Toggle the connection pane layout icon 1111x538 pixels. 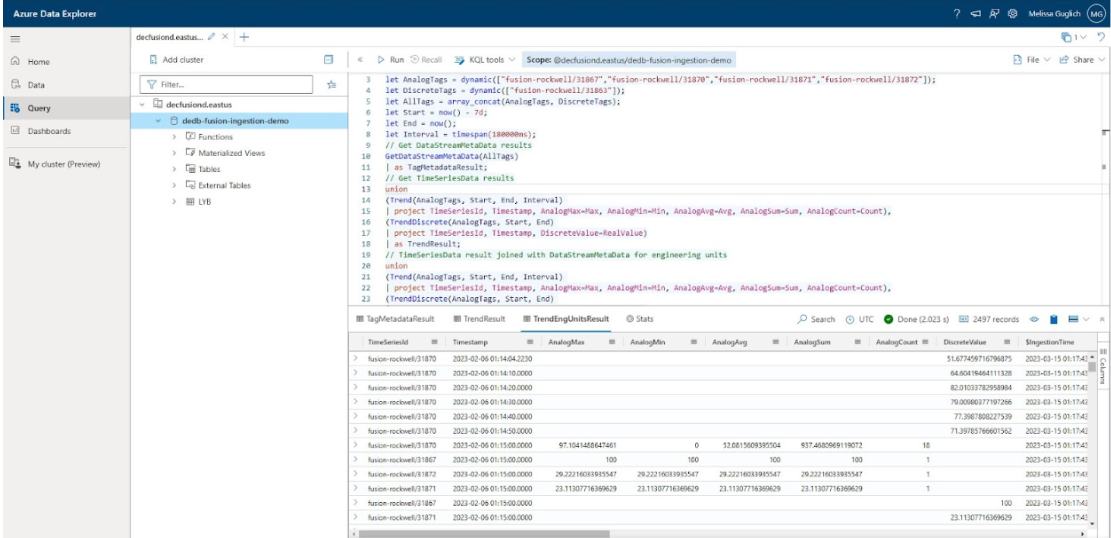tap(328, 60)
